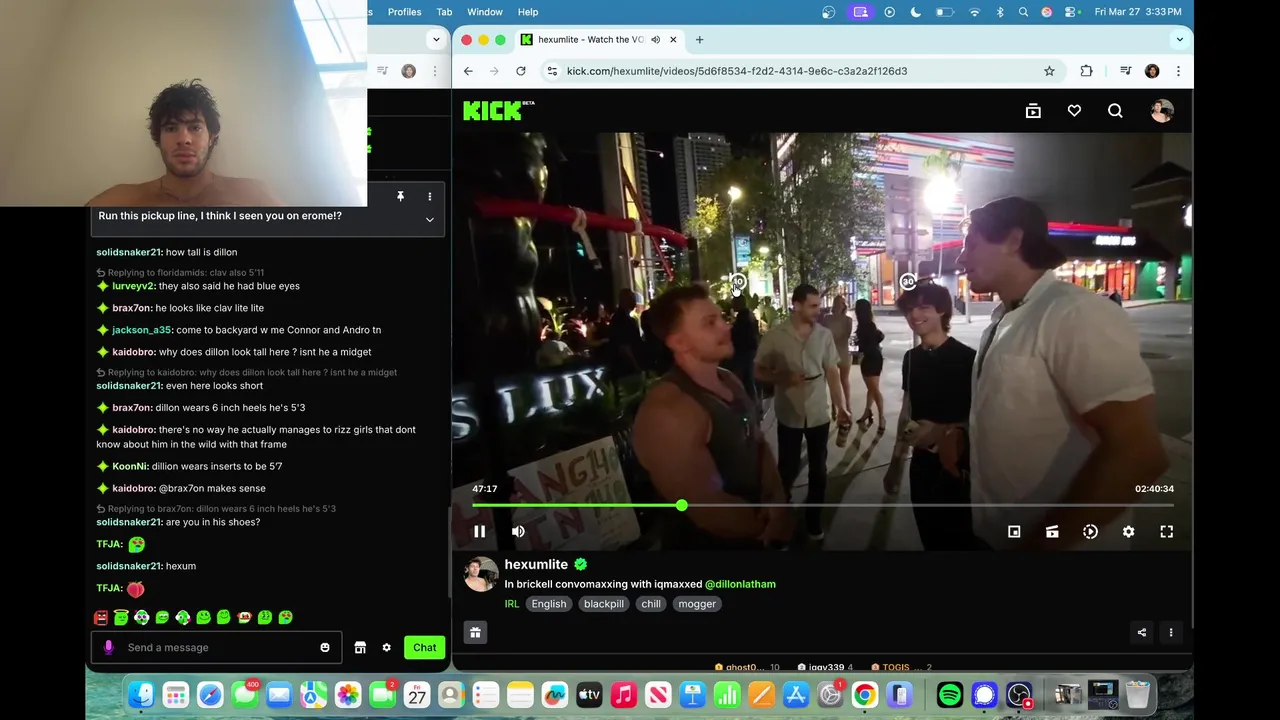Screen dimensions: 1280x720
Task: Open the stream more-options vertical dots
Action: (x=1171, y=632)
